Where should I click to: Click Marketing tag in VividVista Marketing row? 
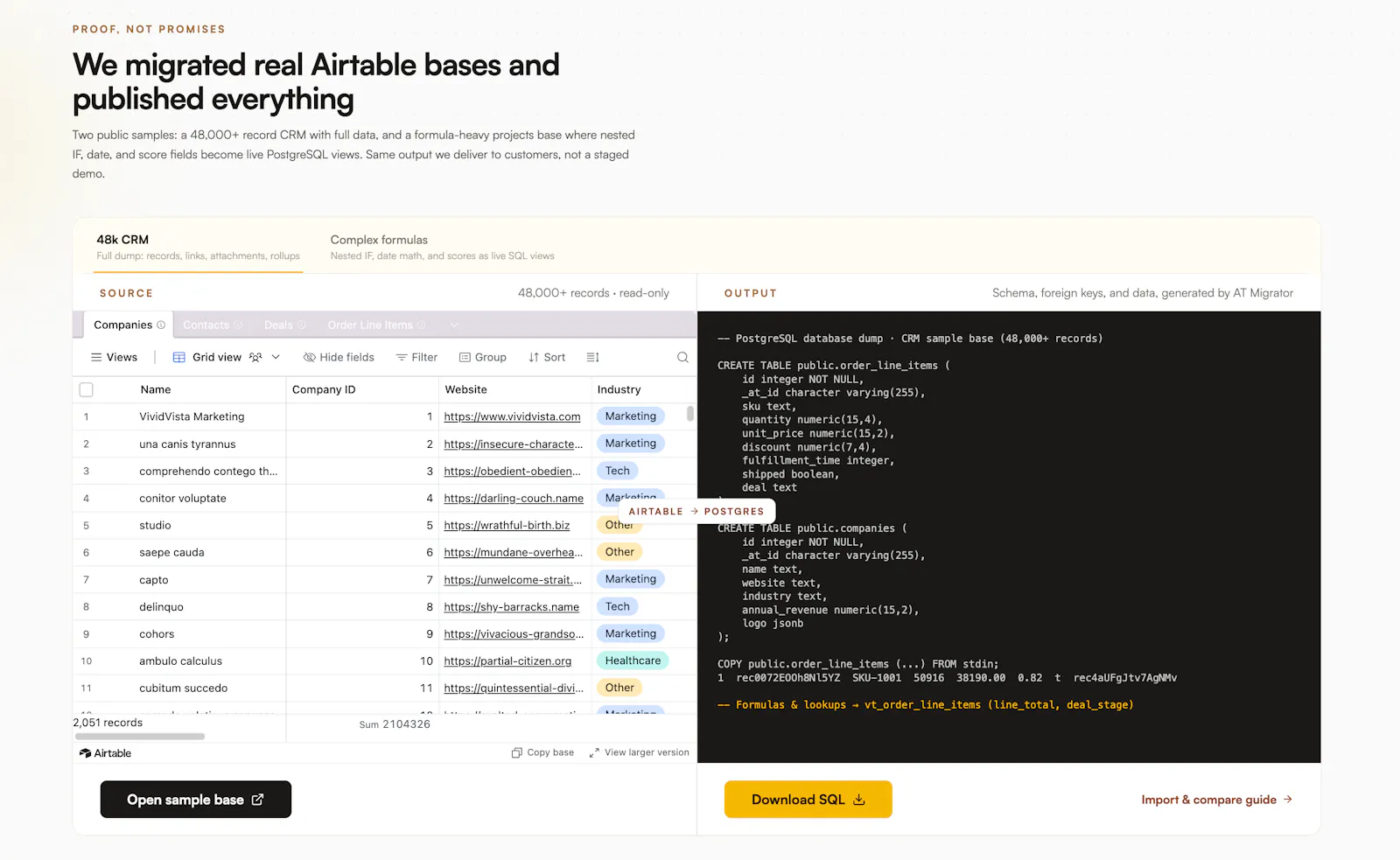630,416
